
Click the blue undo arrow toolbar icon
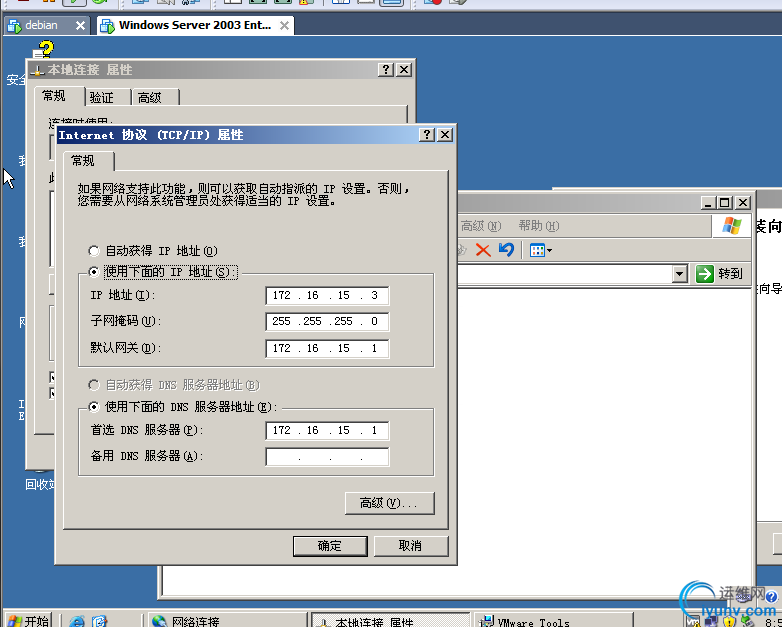506,250
